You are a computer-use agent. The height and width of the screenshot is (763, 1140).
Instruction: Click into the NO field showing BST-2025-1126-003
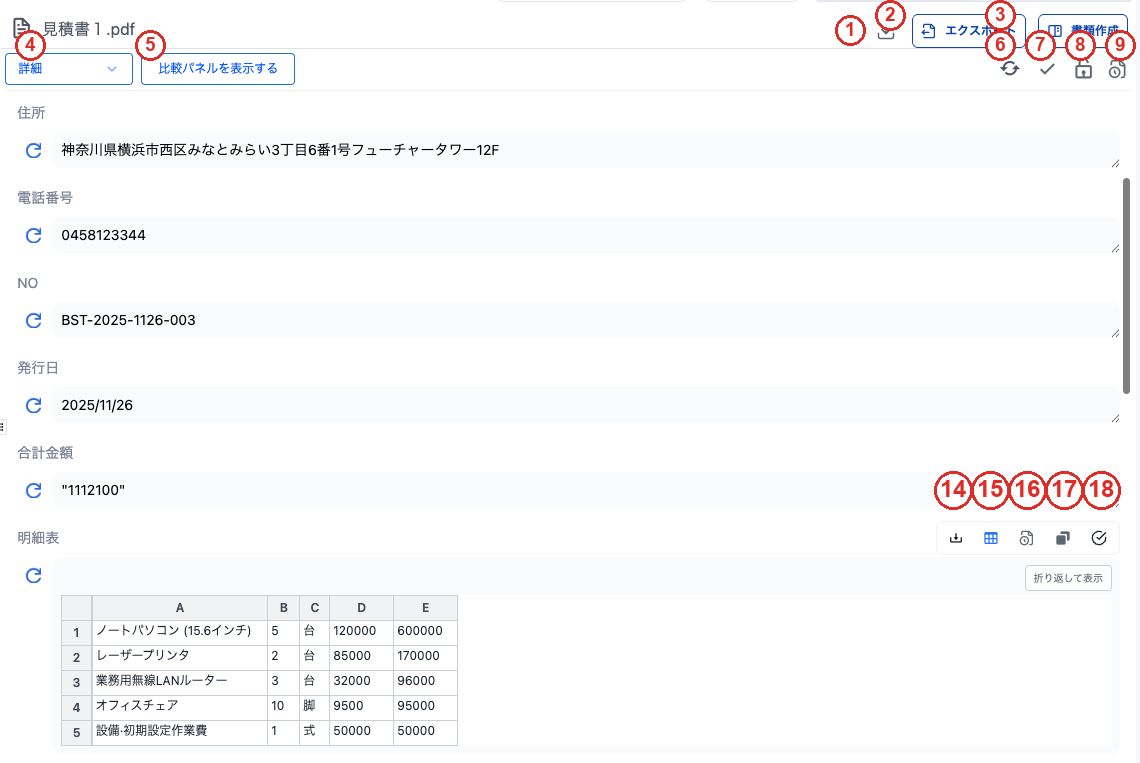tap(586, 321)
